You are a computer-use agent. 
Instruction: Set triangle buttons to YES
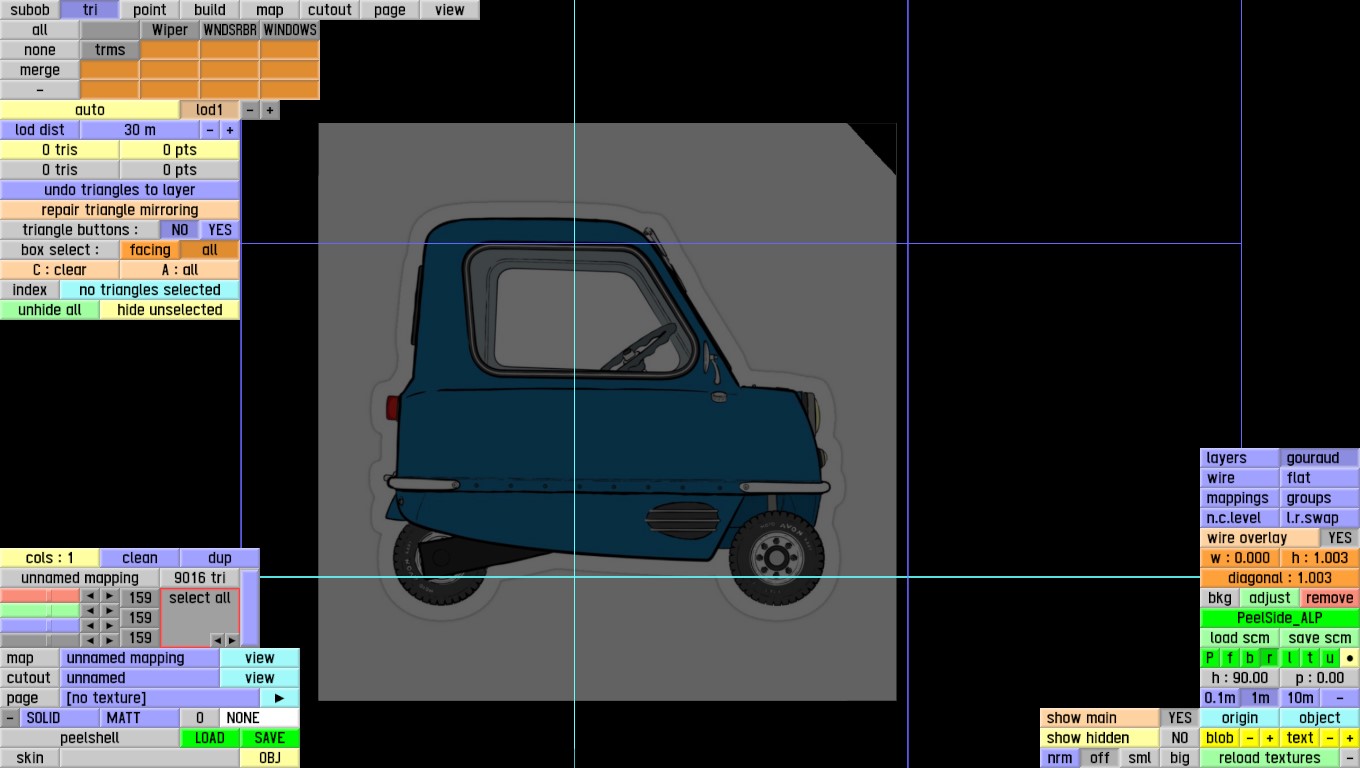coord(220,230)
